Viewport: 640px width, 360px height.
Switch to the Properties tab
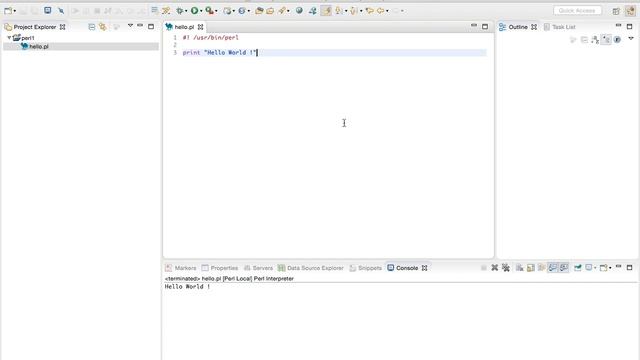(x=220, y=268)
